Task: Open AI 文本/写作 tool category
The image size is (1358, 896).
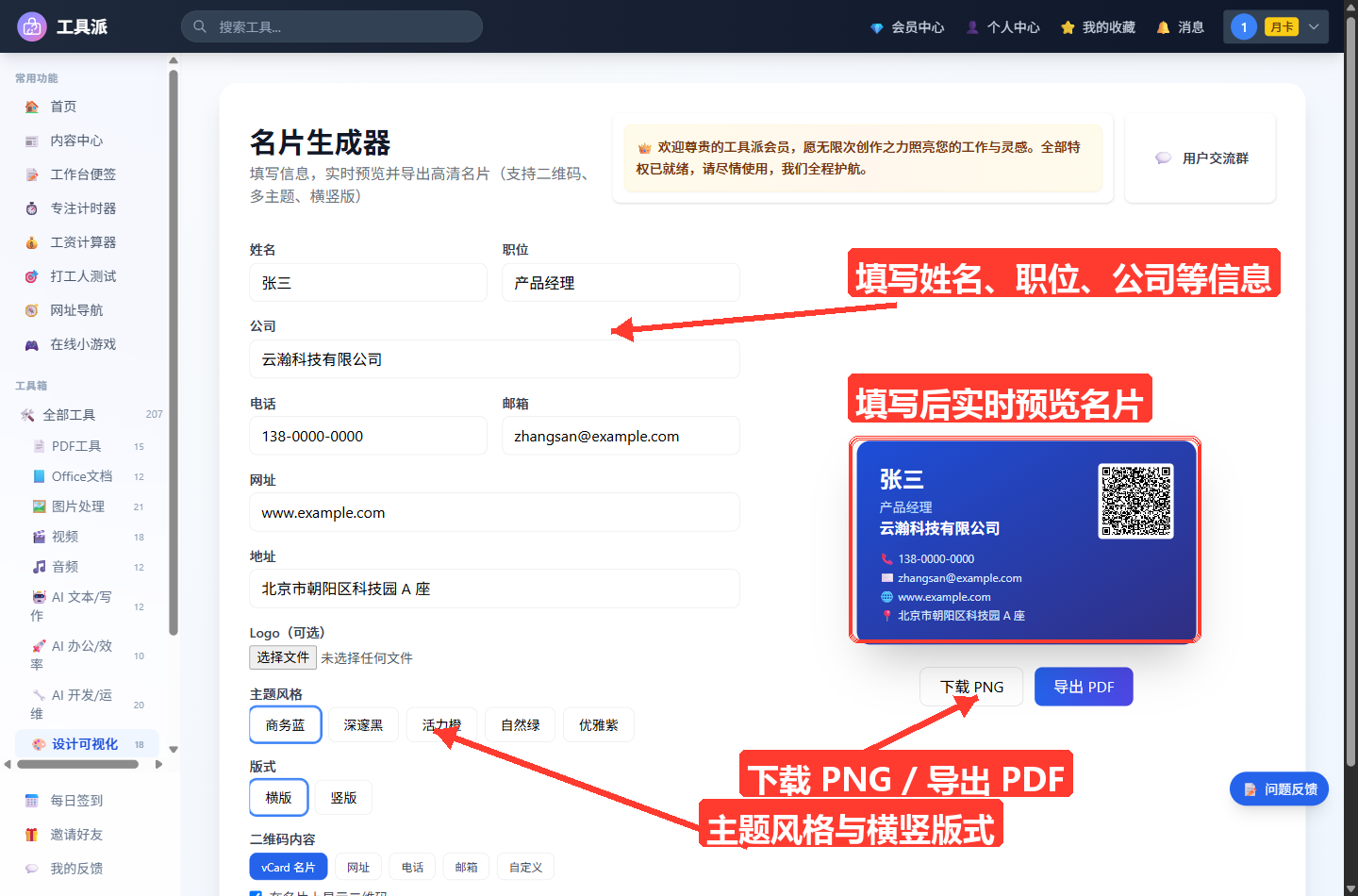Action: [x=87, y=606]
